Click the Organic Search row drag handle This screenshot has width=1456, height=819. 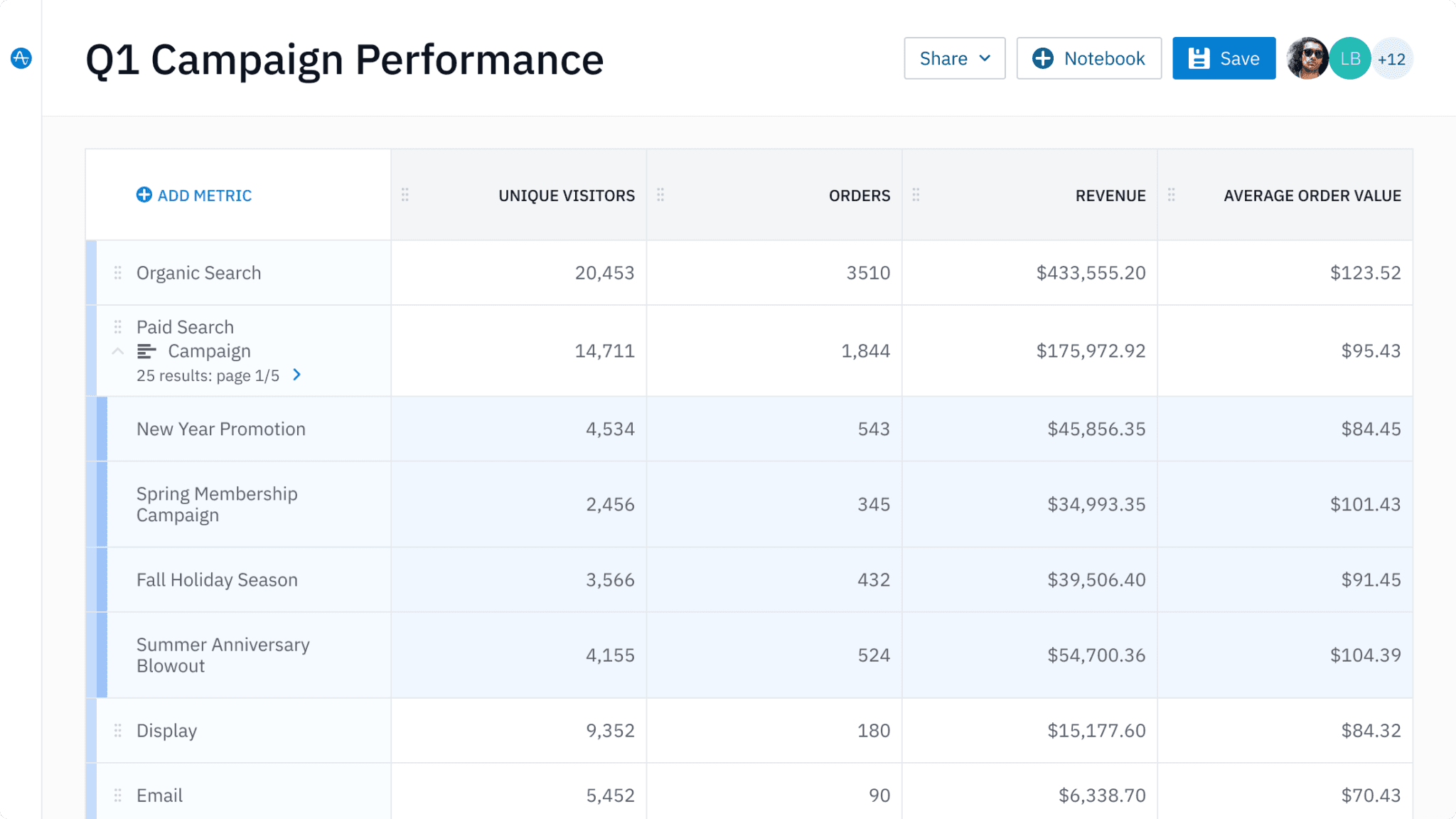coord(118,273)
